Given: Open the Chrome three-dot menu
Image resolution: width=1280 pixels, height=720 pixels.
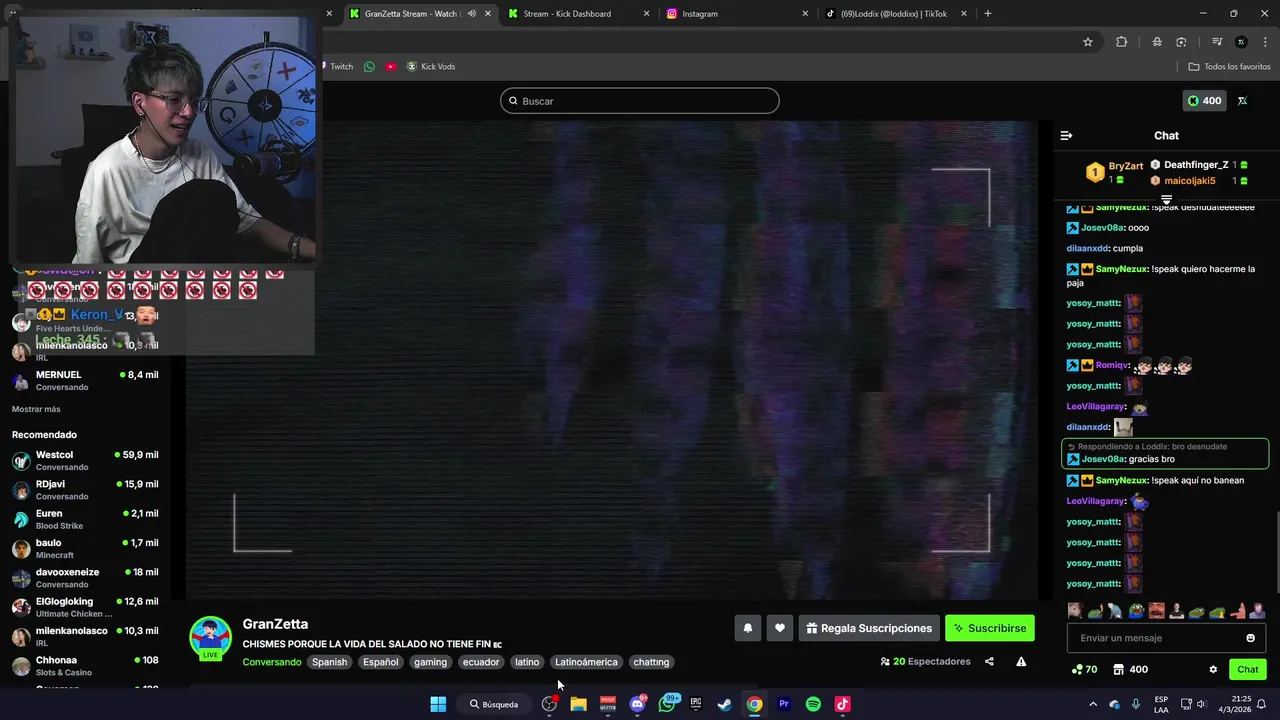Looking at the screenshot, I should coord(1266,42).
